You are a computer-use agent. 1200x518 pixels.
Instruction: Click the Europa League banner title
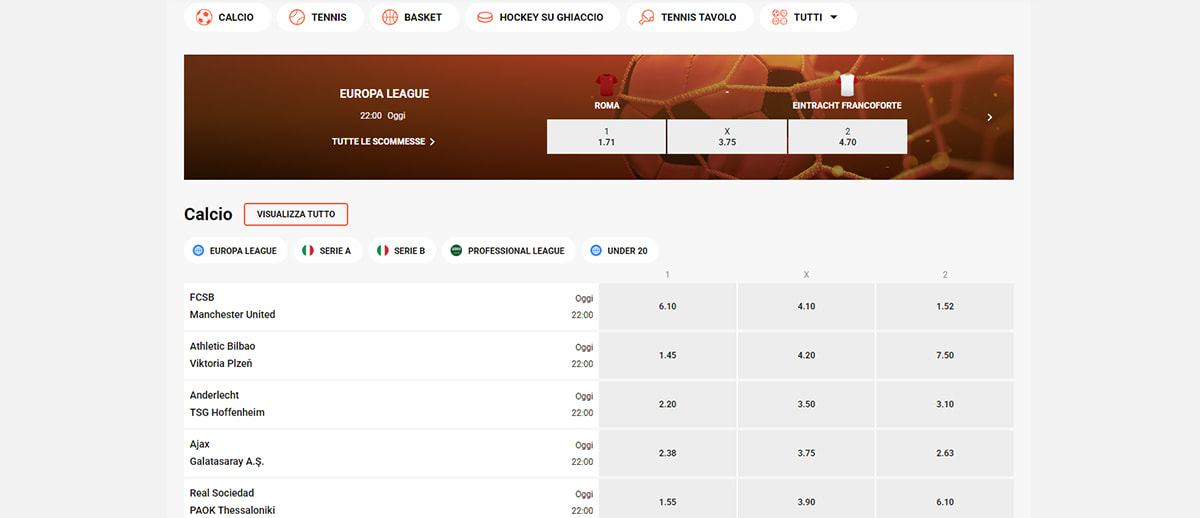point(384,94)
